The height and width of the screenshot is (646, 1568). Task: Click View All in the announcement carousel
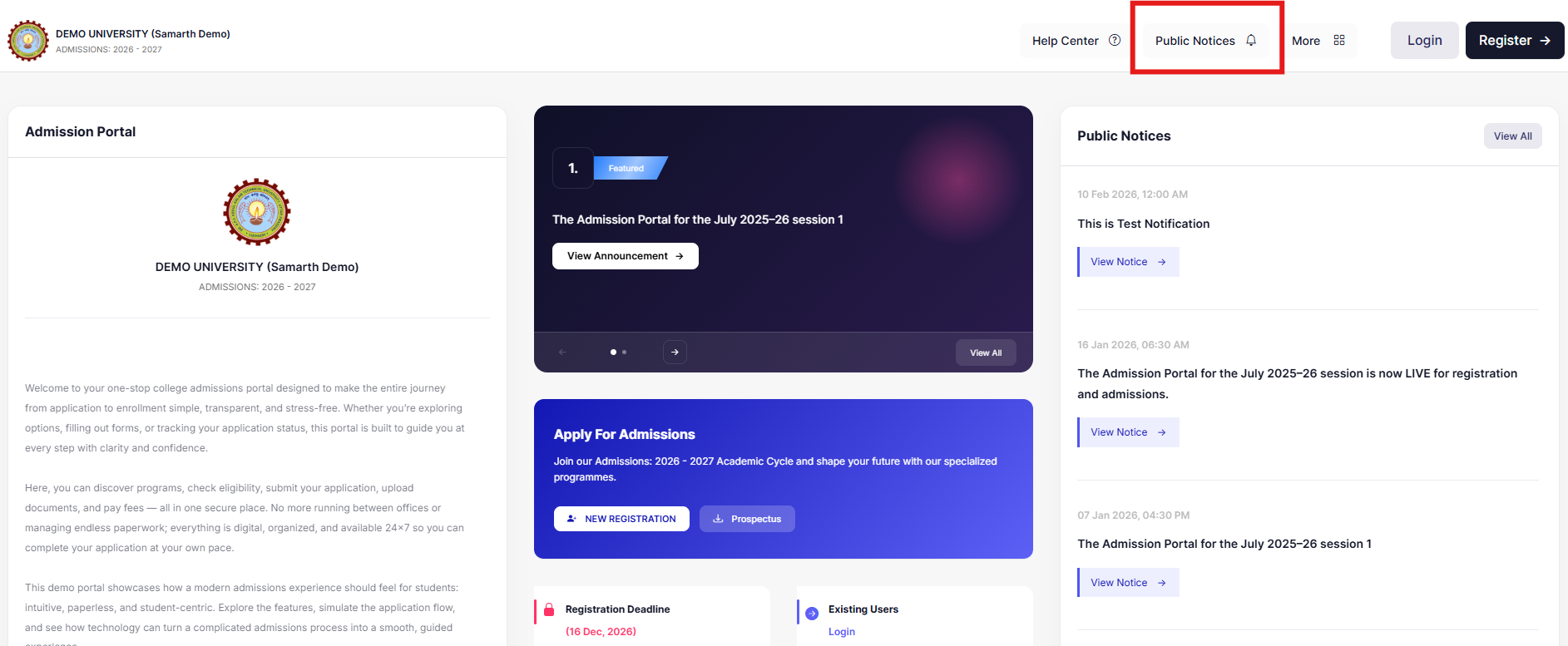click(986, 353)
